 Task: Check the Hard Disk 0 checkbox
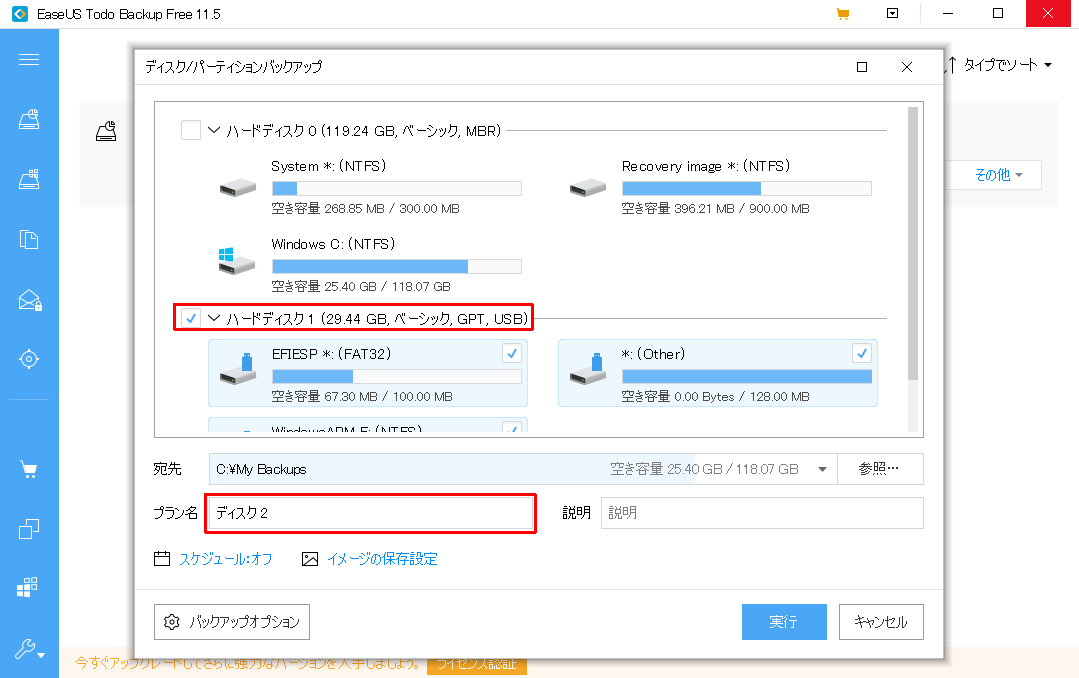[191, 130]
